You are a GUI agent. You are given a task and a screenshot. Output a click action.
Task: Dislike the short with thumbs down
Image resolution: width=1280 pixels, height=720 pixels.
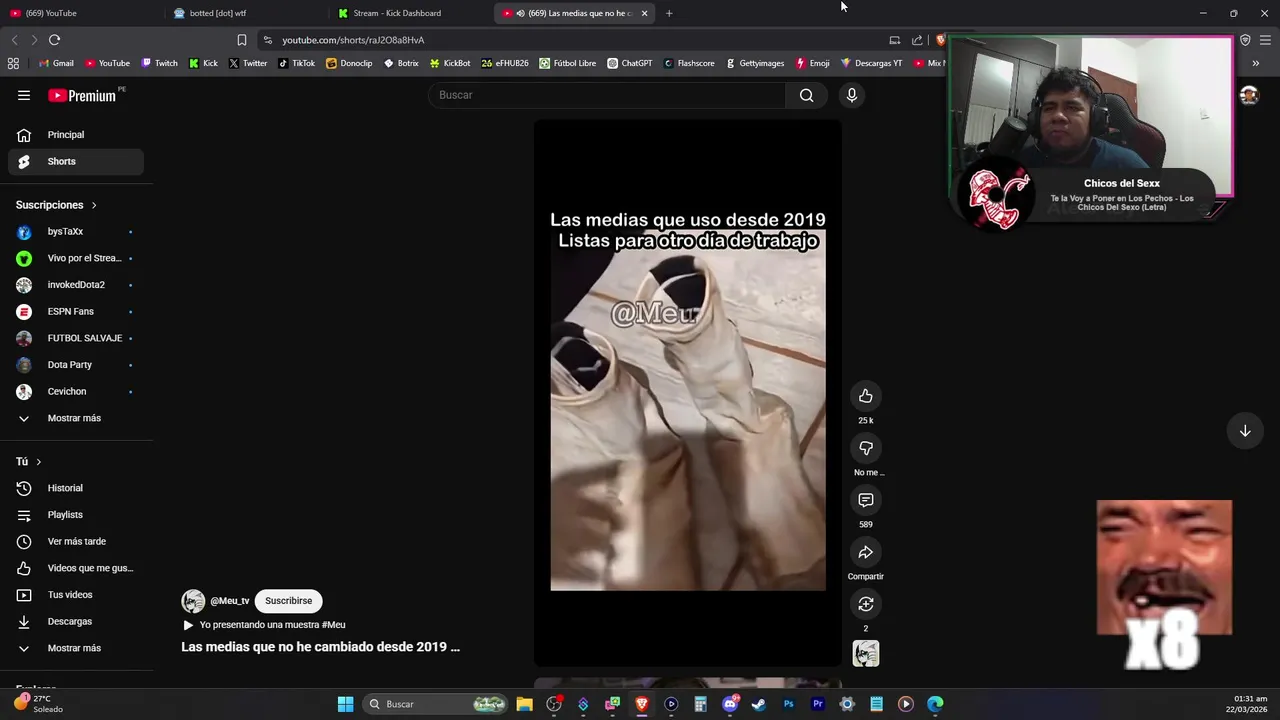866,448
